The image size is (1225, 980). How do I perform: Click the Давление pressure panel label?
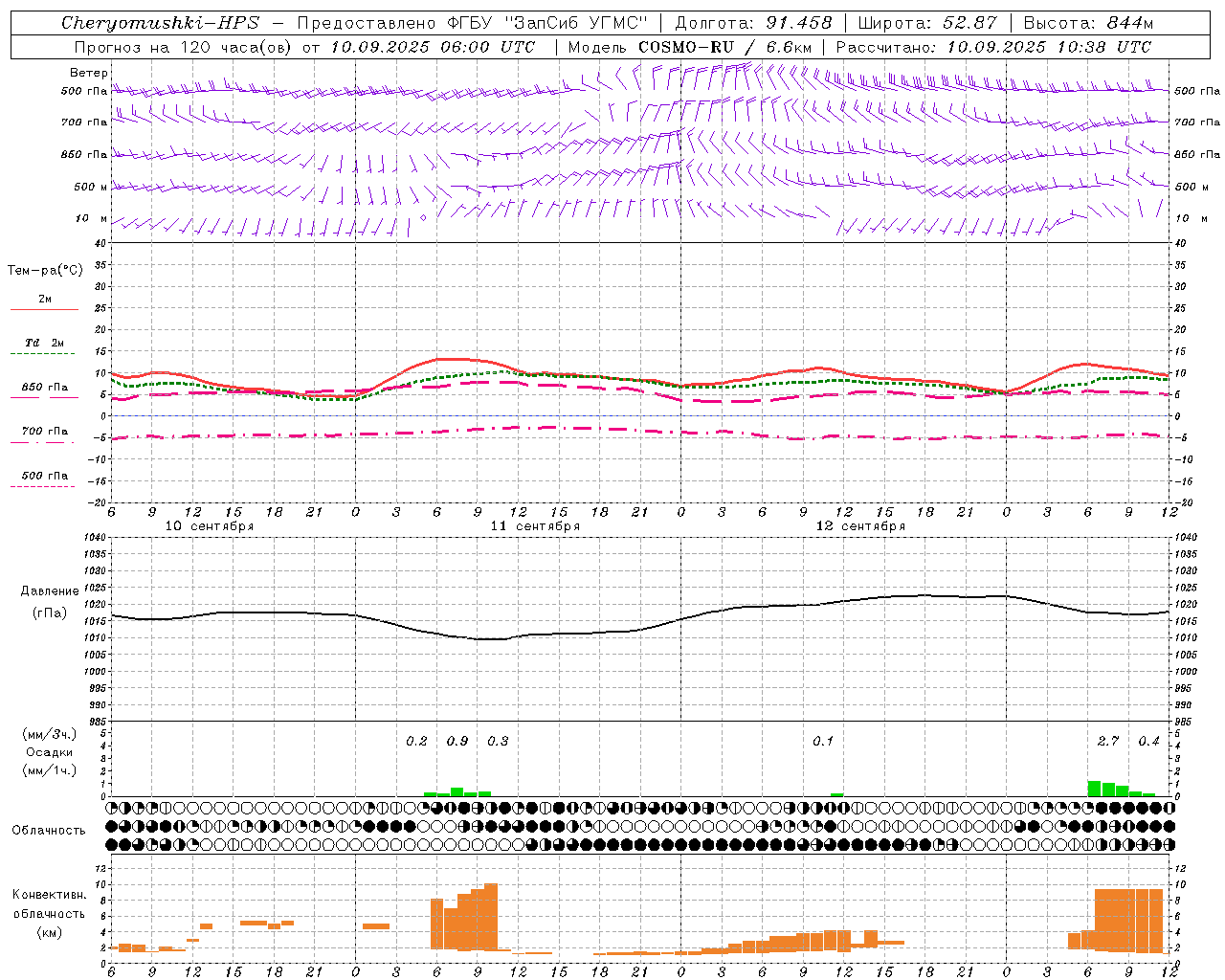[50, 591]
